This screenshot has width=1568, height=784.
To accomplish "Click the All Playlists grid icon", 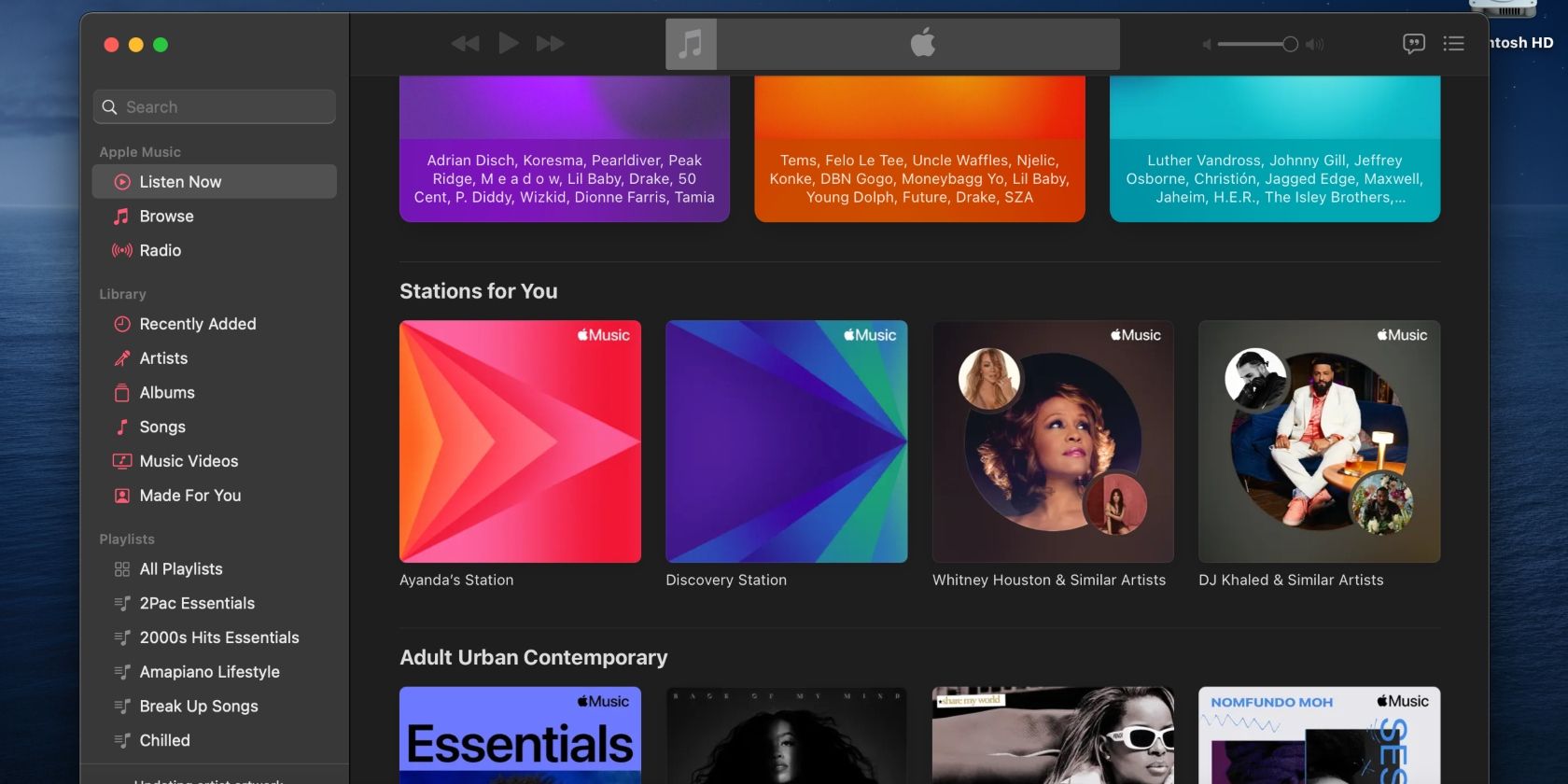I will [x=122, y=569].
